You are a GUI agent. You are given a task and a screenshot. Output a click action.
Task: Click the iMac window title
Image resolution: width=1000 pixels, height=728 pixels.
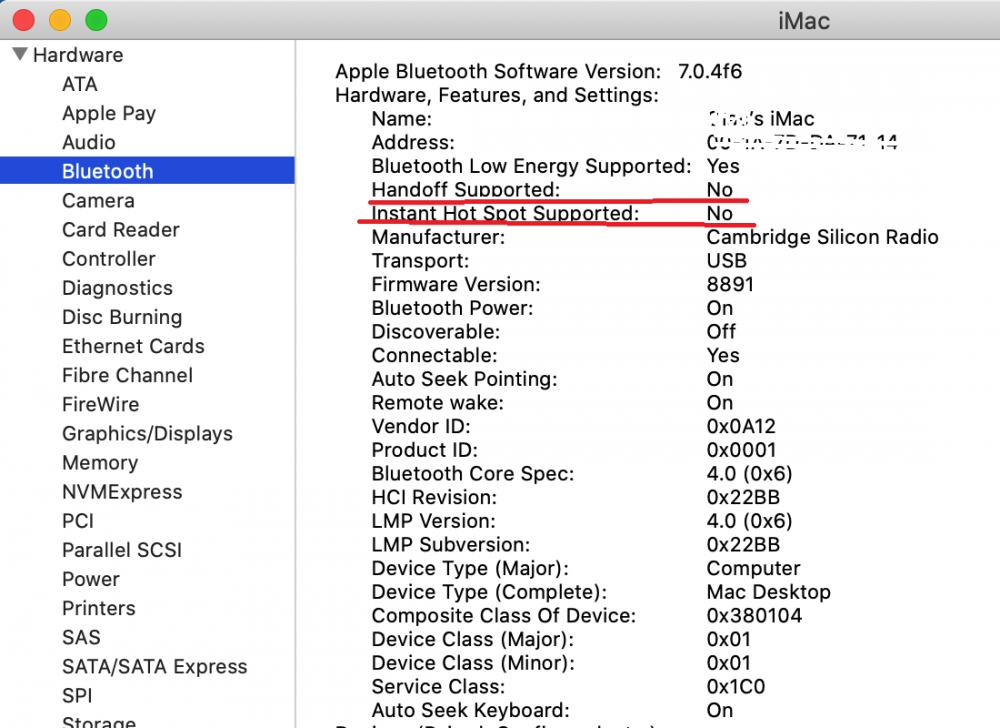click(x=804, y=21)
